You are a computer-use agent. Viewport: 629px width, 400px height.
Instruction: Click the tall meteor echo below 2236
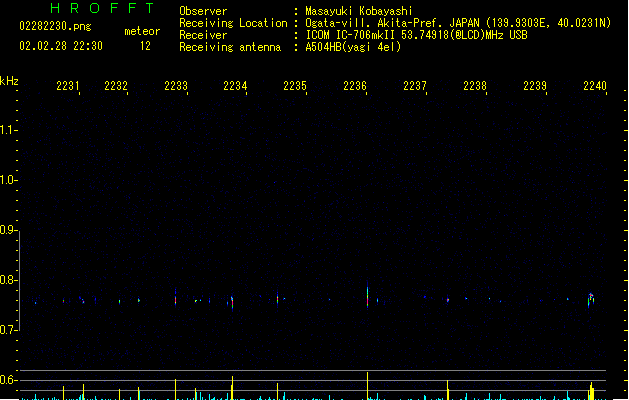367,295
